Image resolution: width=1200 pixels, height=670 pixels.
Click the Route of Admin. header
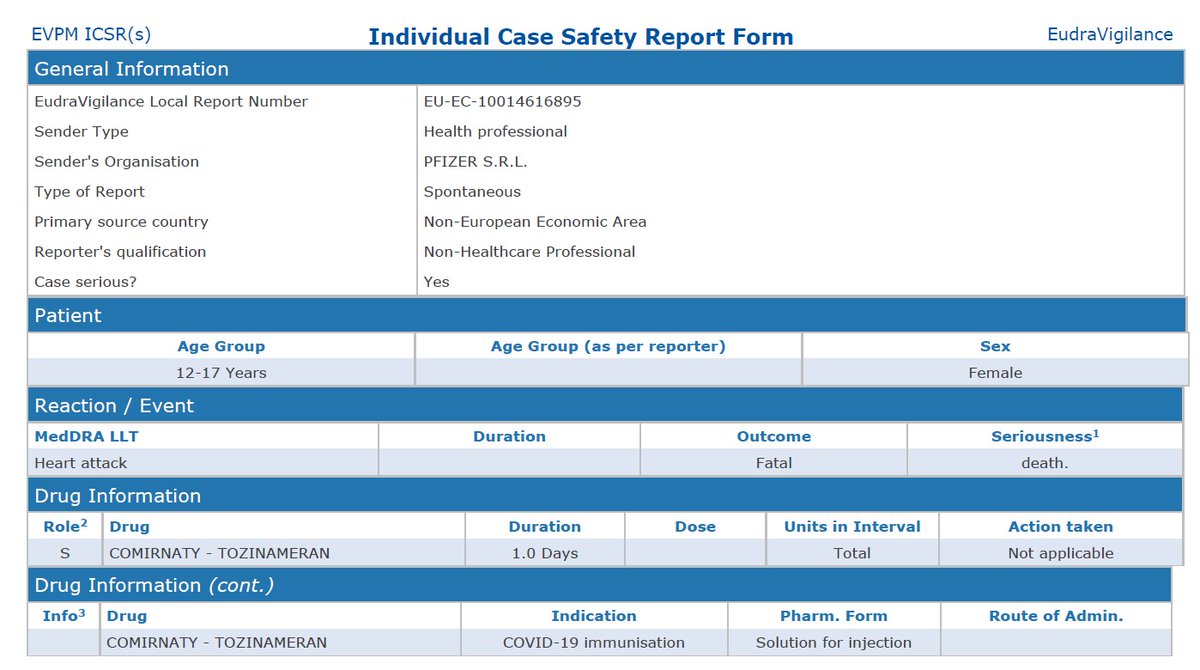(x=1056, y=616)
